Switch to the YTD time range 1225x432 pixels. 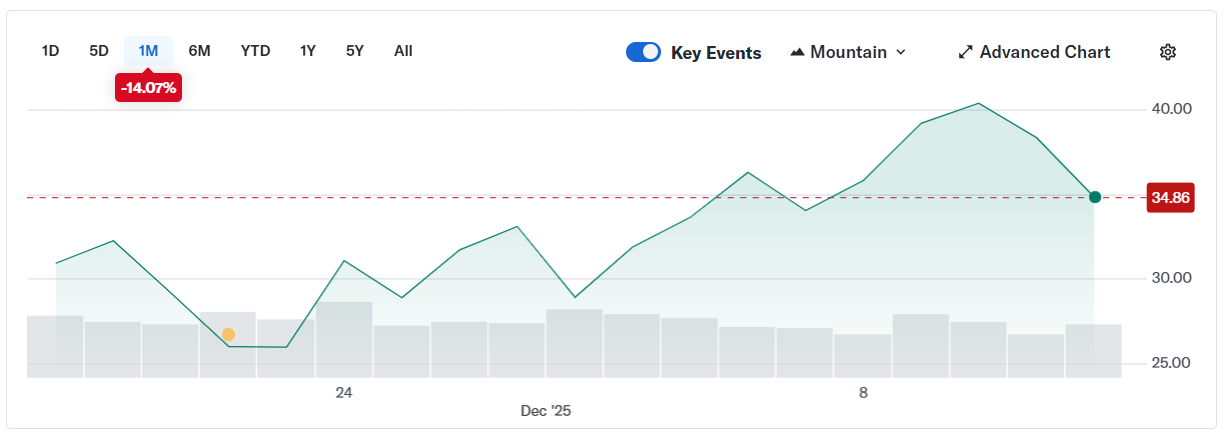tap(255, 51)
